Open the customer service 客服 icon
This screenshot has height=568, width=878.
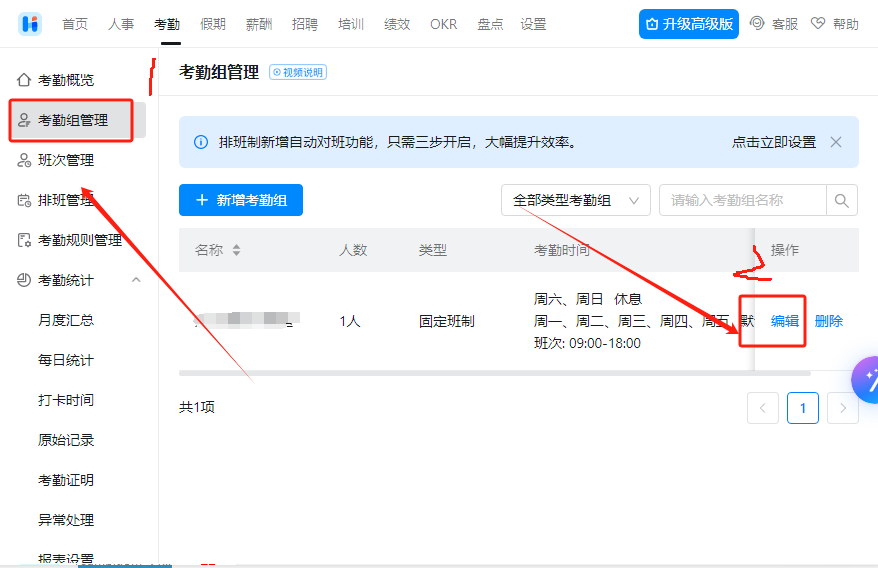point(758,24)
